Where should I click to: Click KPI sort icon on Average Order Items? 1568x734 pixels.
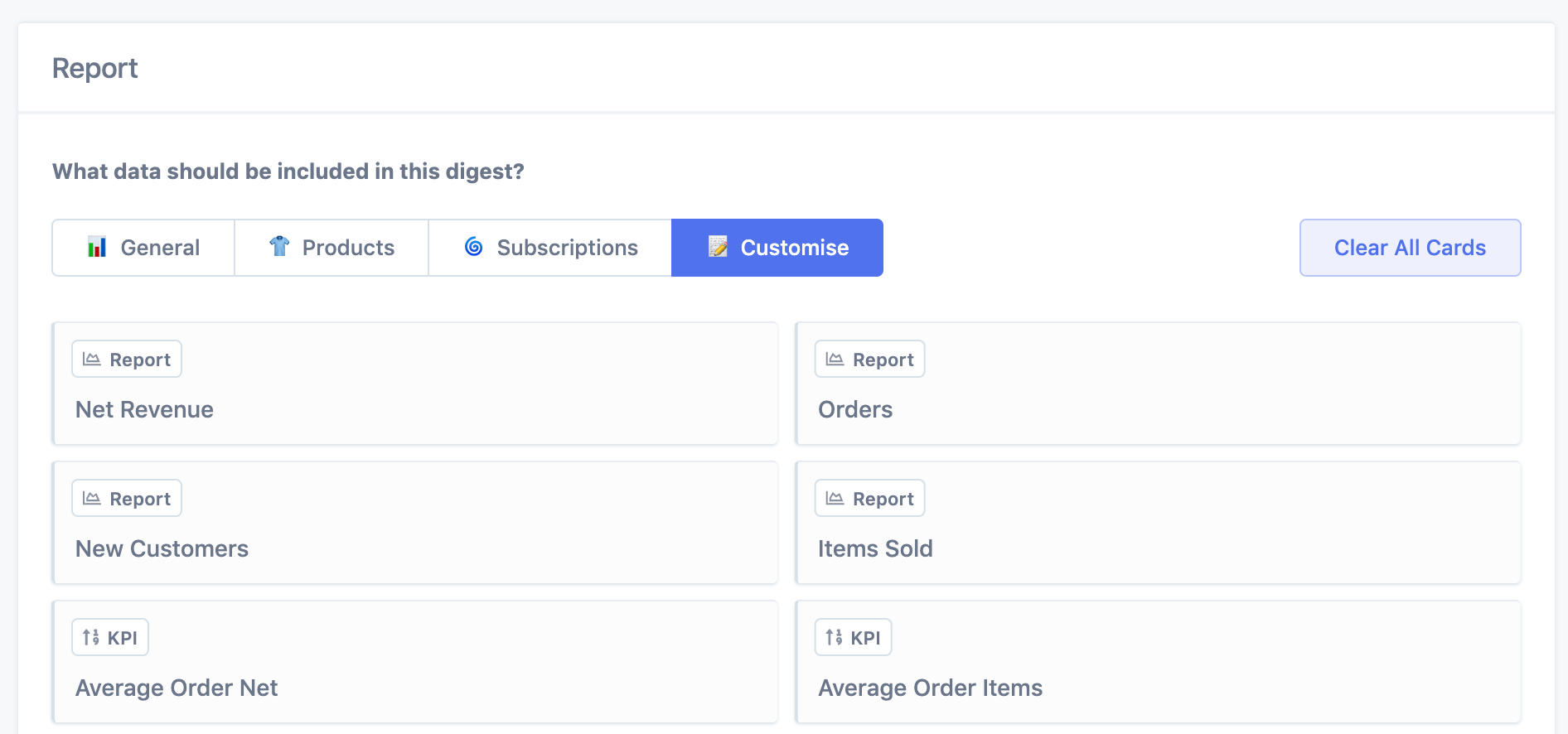click(x=834, y=637)
